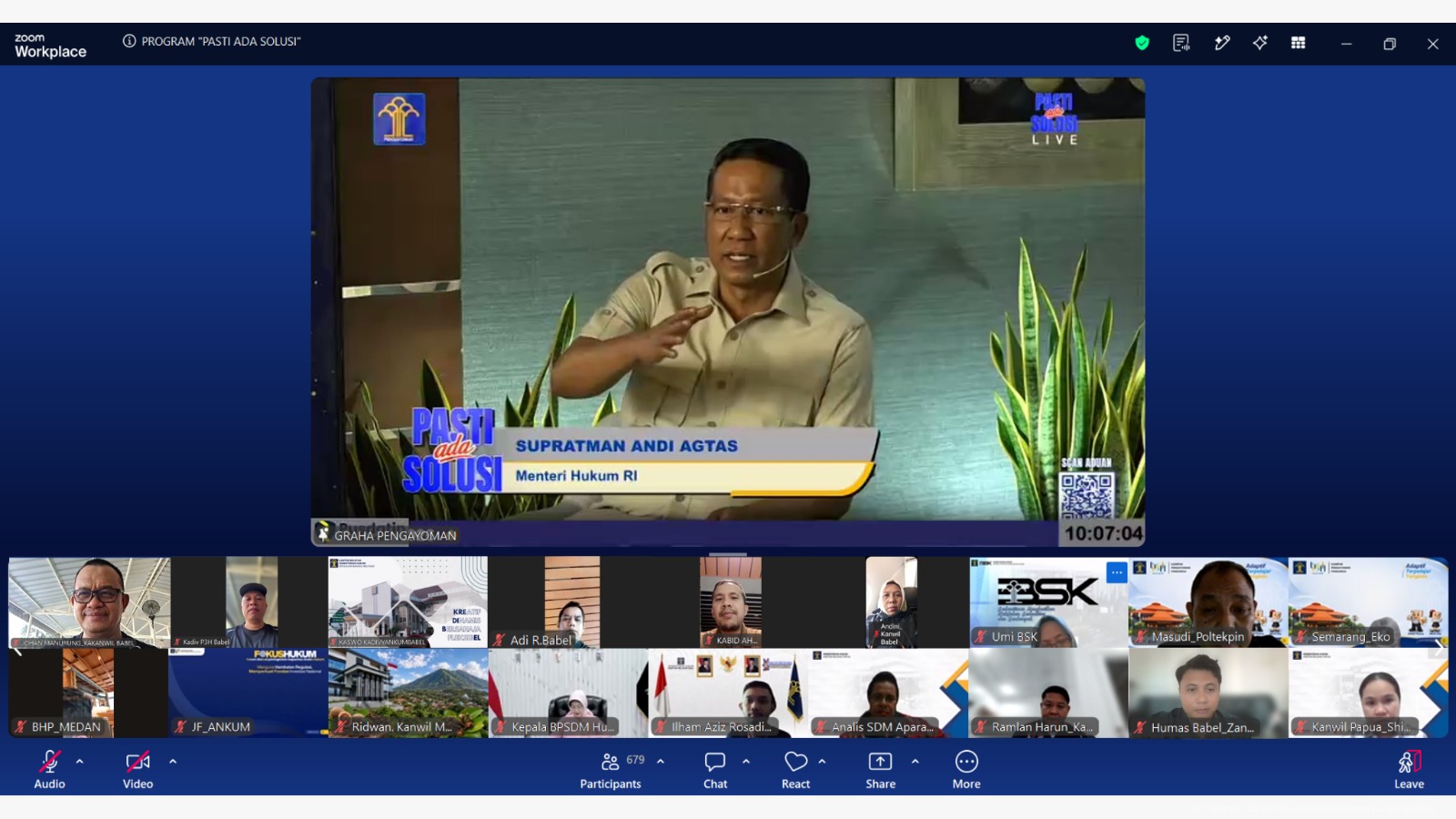Screen dimensions: 1456x819
Task: Change layout with the View grid icon
Action: click(1299, 43)
